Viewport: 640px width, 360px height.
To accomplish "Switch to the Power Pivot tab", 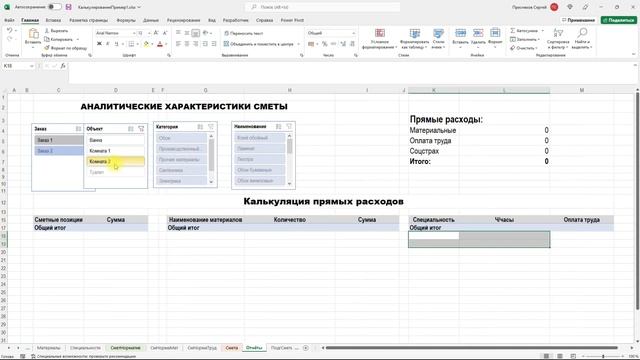I will click(x=292, y=20).
